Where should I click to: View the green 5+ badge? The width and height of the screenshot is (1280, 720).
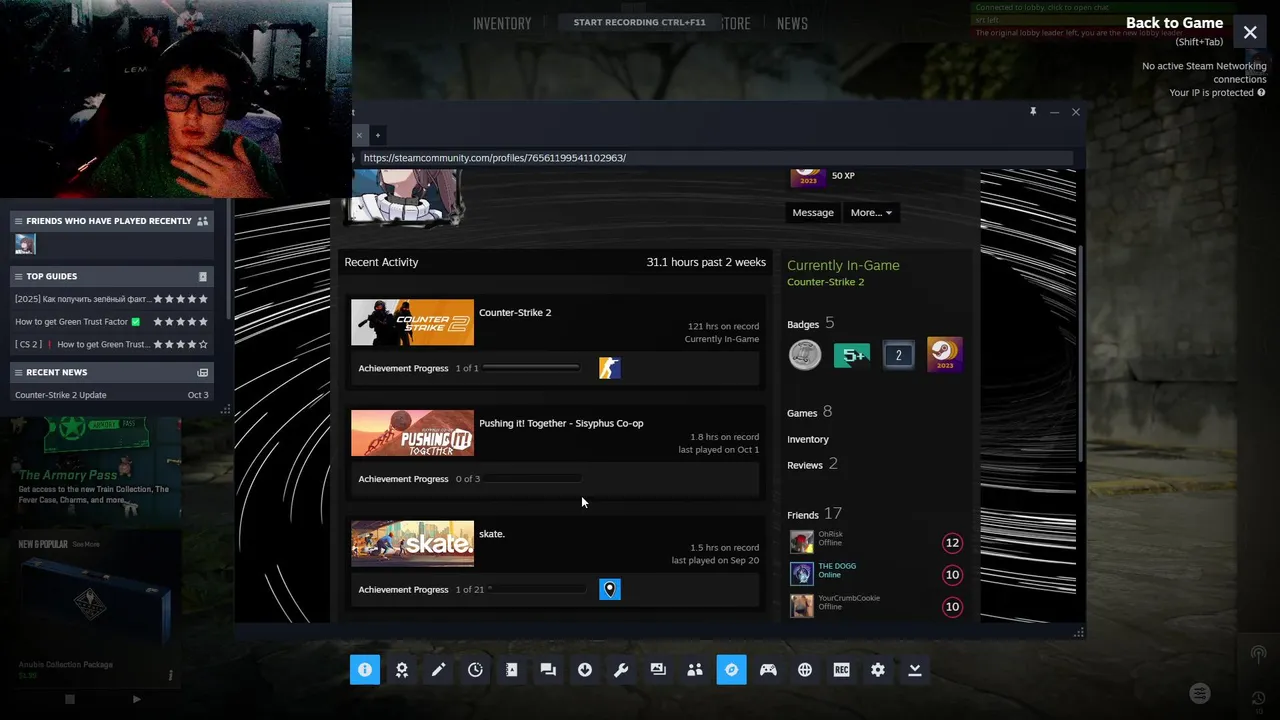pyautogui.click(x=852, y=355)
